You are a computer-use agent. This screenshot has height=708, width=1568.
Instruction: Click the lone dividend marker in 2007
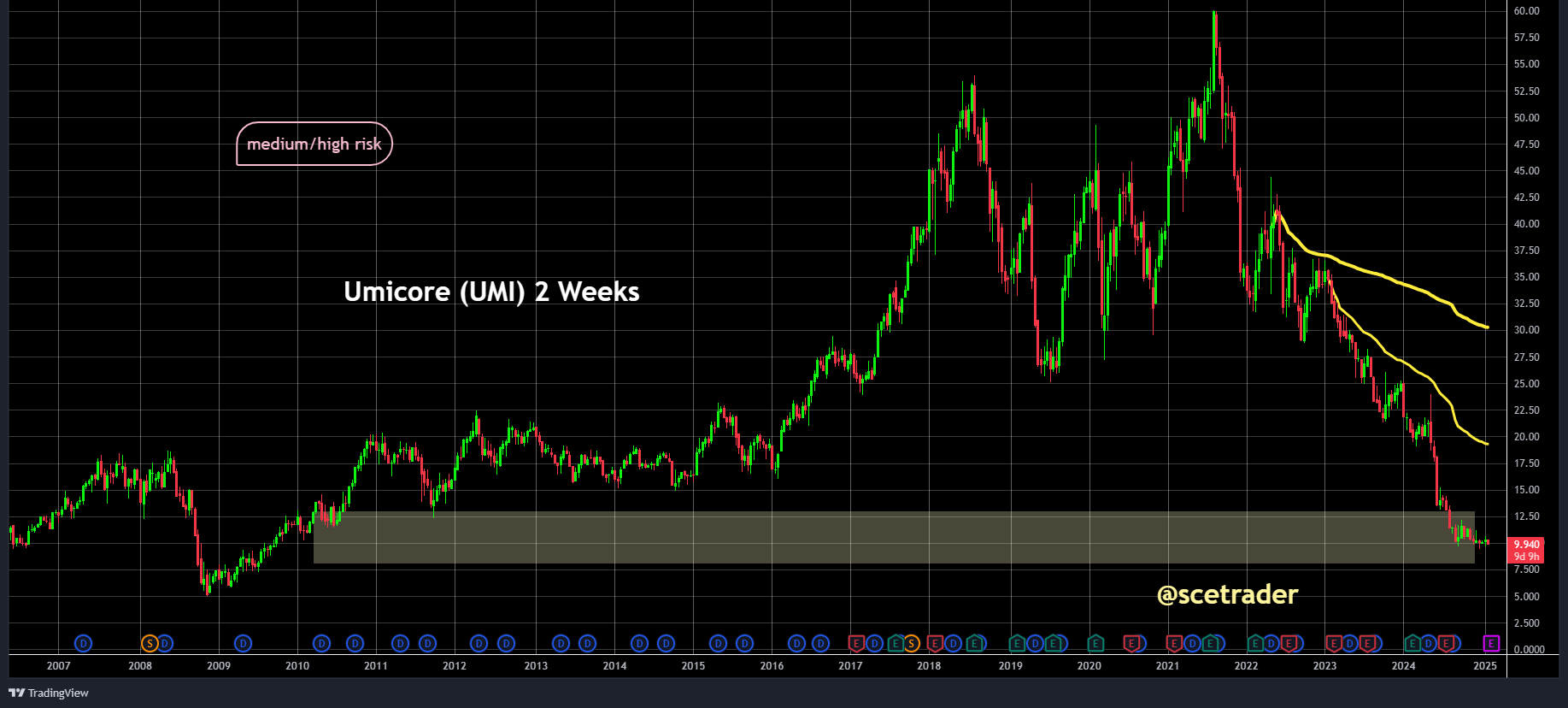(x=83, y=643)
